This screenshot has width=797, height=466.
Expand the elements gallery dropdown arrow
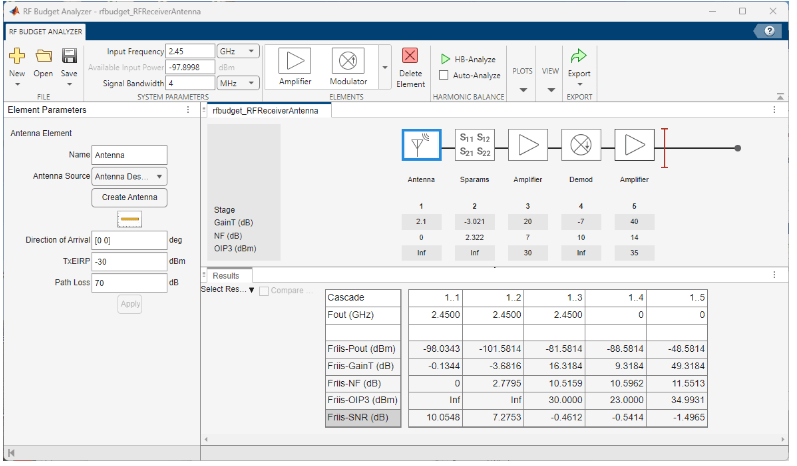click(x=386, y=68)
